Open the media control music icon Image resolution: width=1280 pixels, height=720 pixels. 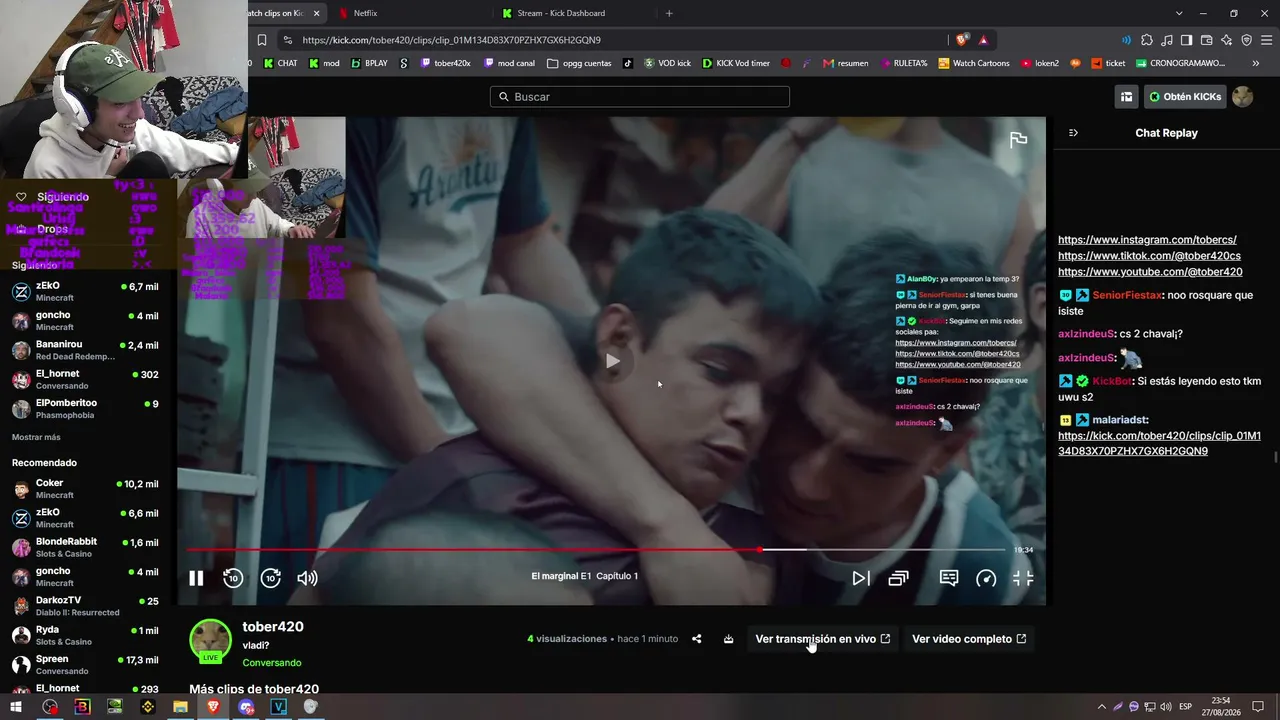click(1167, 40)
